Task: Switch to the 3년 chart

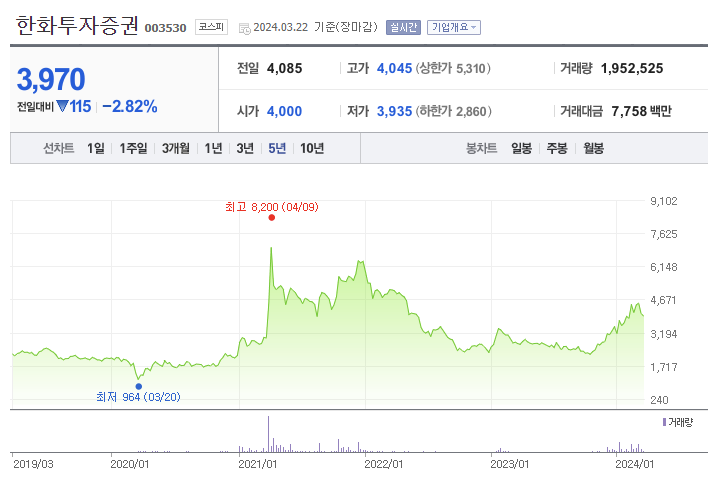Action: pyautogui.click(x=245, y=148)
